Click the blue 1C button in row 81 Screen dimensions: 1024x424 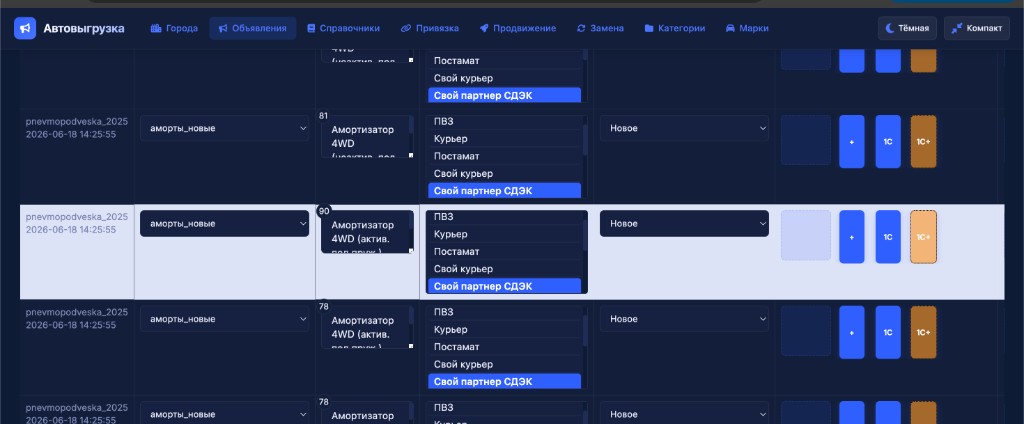point(888,142)
